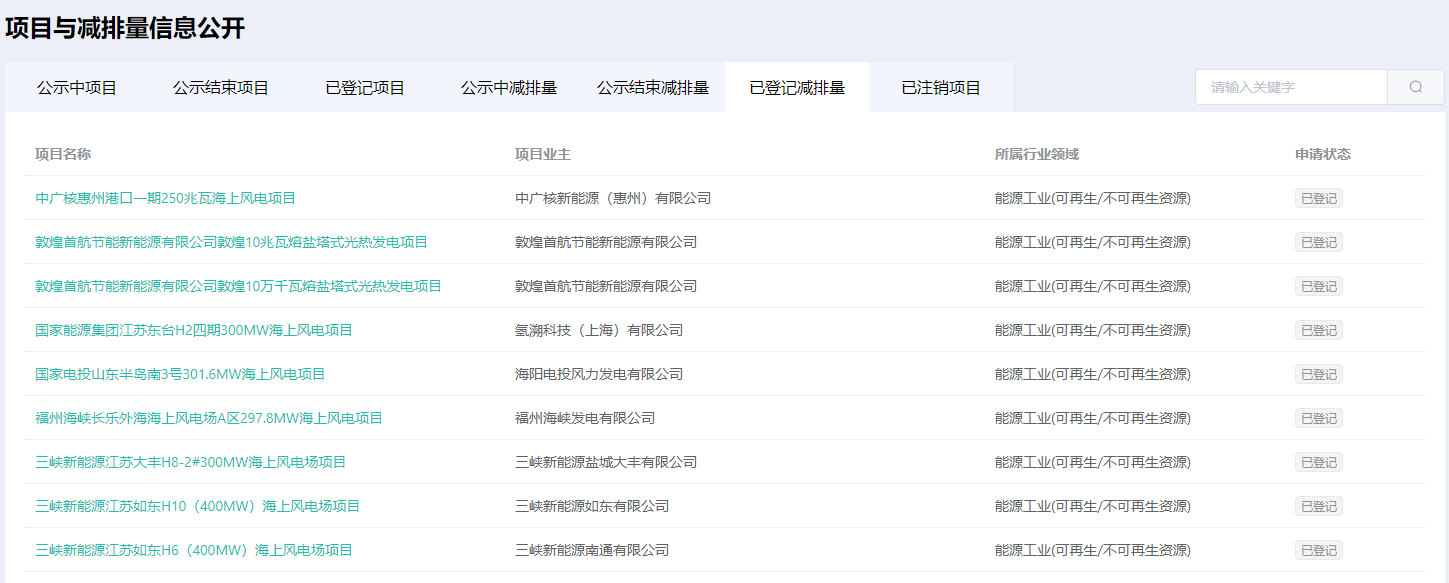Select the 已登记减排量 tab

coord(797,88)
